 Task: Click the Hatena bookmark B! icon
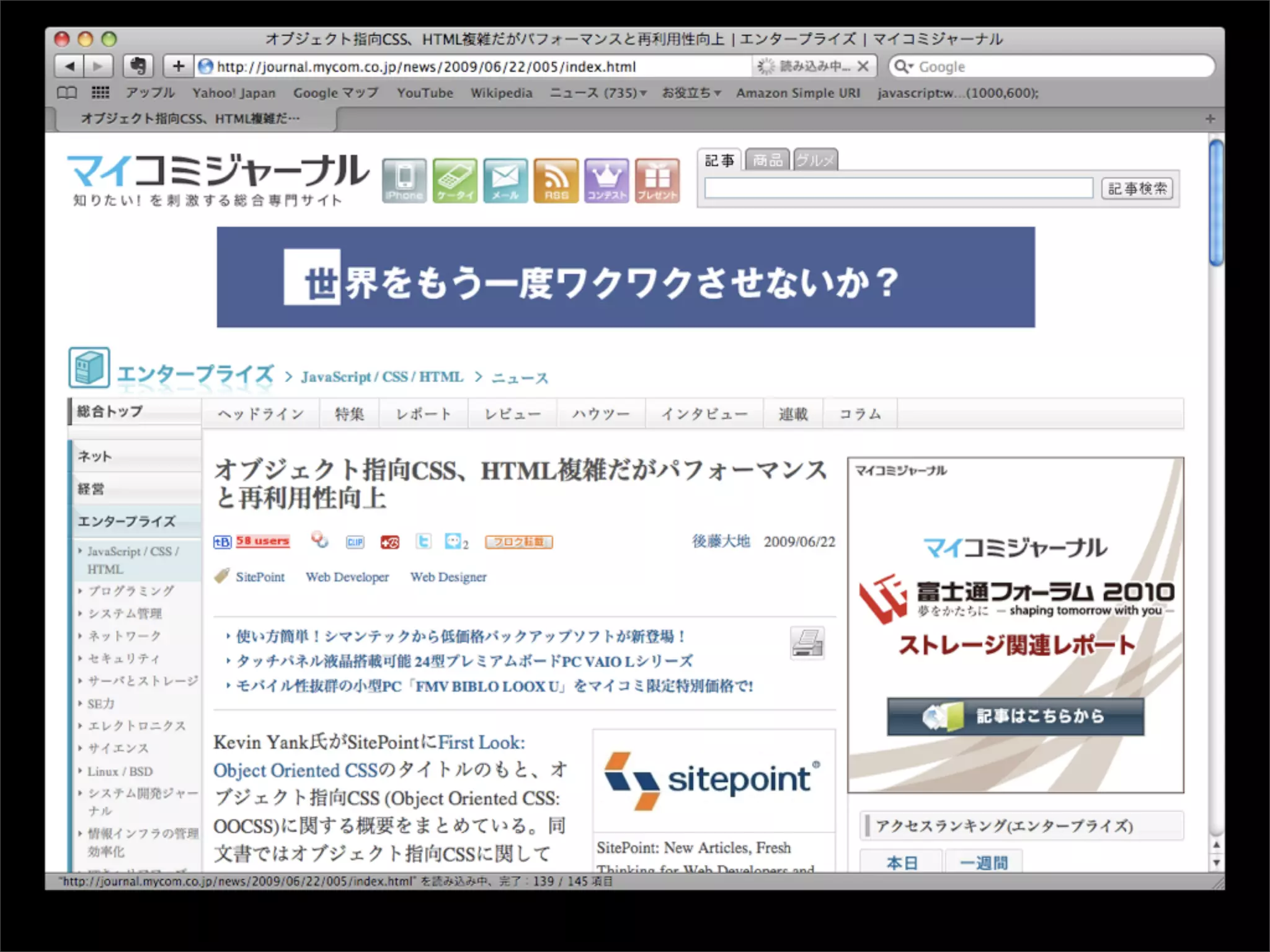[x=222, y=542]
